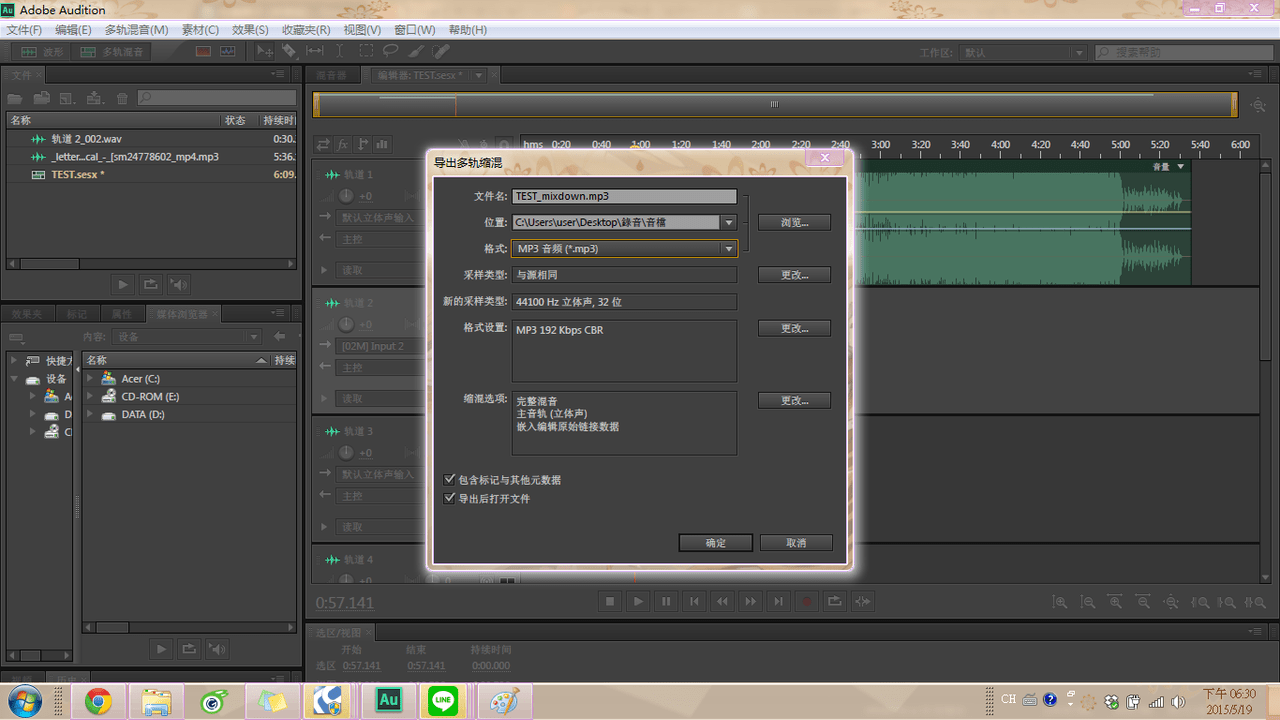Click the 轨道 1 volume knob

(x=346, y=196)
